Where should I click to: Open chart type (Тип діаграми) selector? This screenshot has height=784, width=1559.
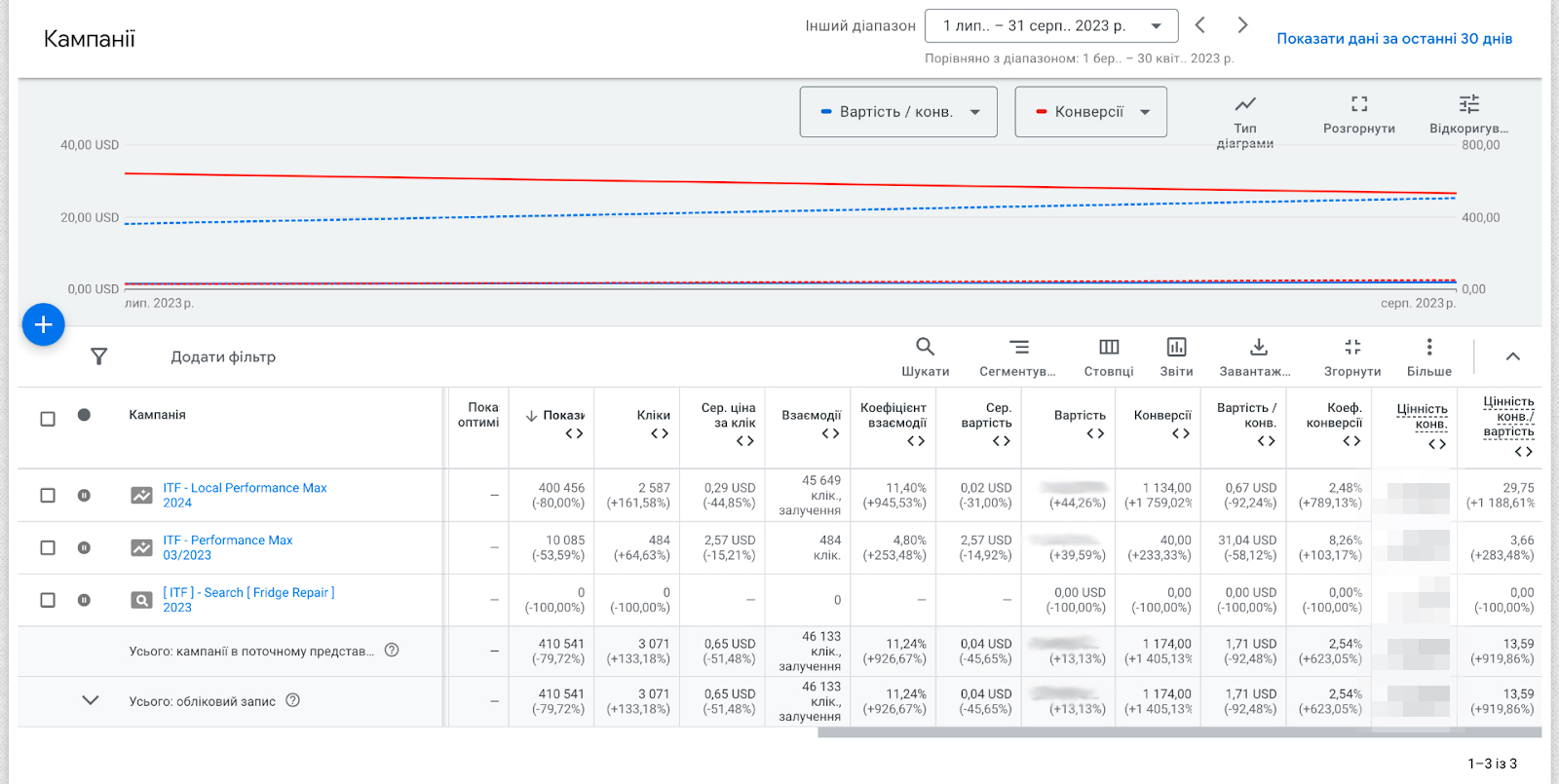[x=1245, y=104]
